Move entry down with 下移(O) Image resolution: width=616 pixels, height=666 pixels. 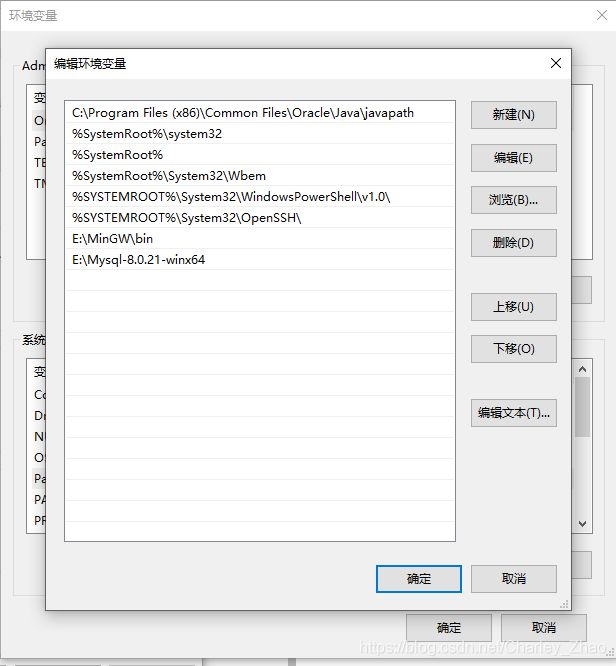[x=514, y=349]
